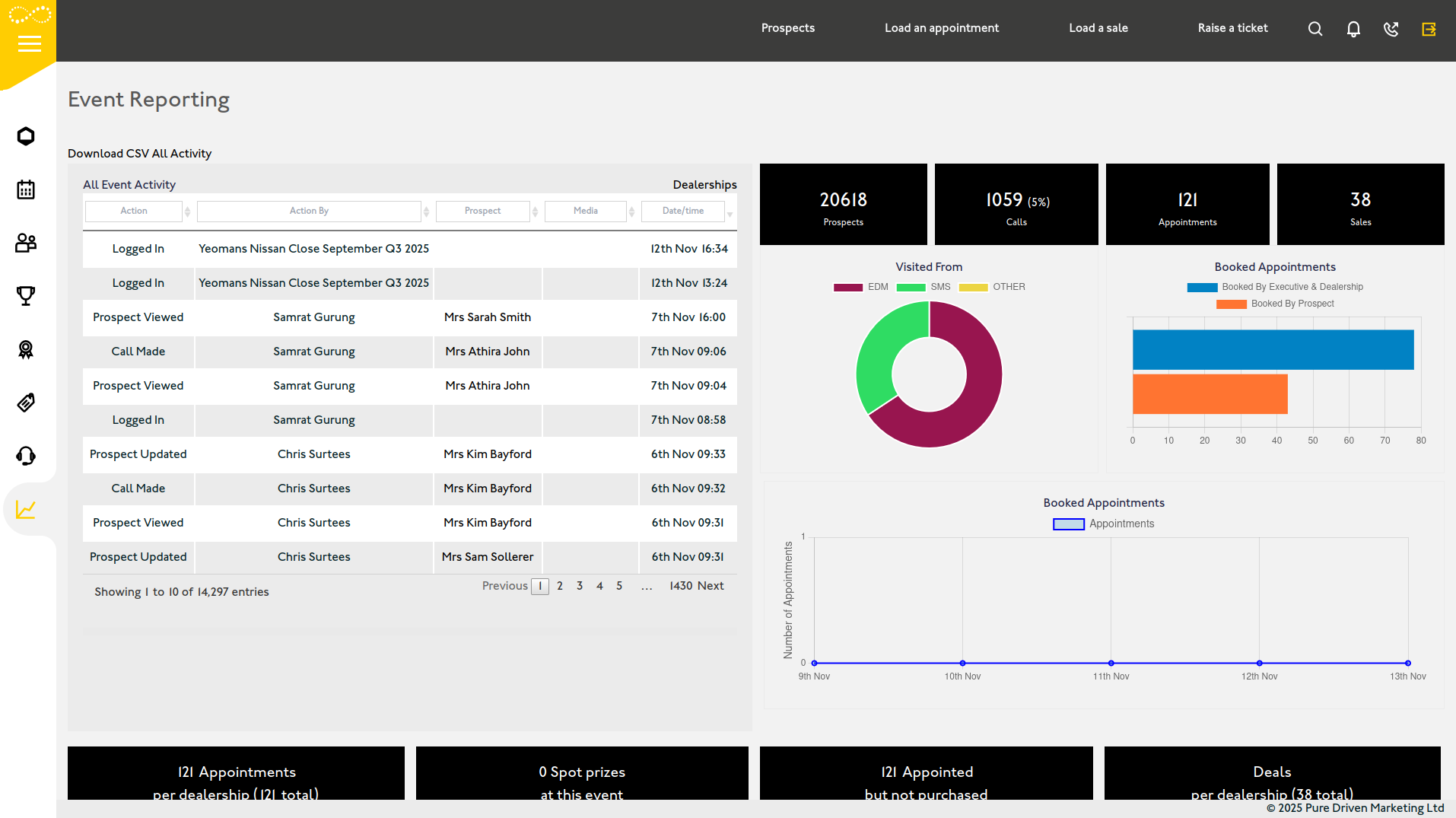Open the prospects people icon in the sidebar
This screenshot has height=818, width=1456.
pyautogui.click(x=26, y=243)
